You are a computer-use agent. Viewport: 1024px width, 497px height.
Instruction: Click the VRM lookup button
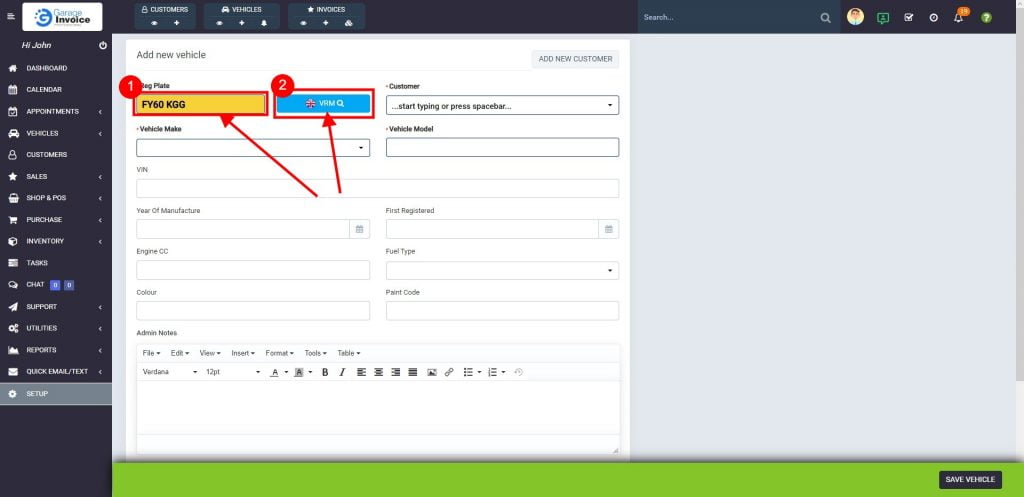pyautogui.click(x=324, y=103)
